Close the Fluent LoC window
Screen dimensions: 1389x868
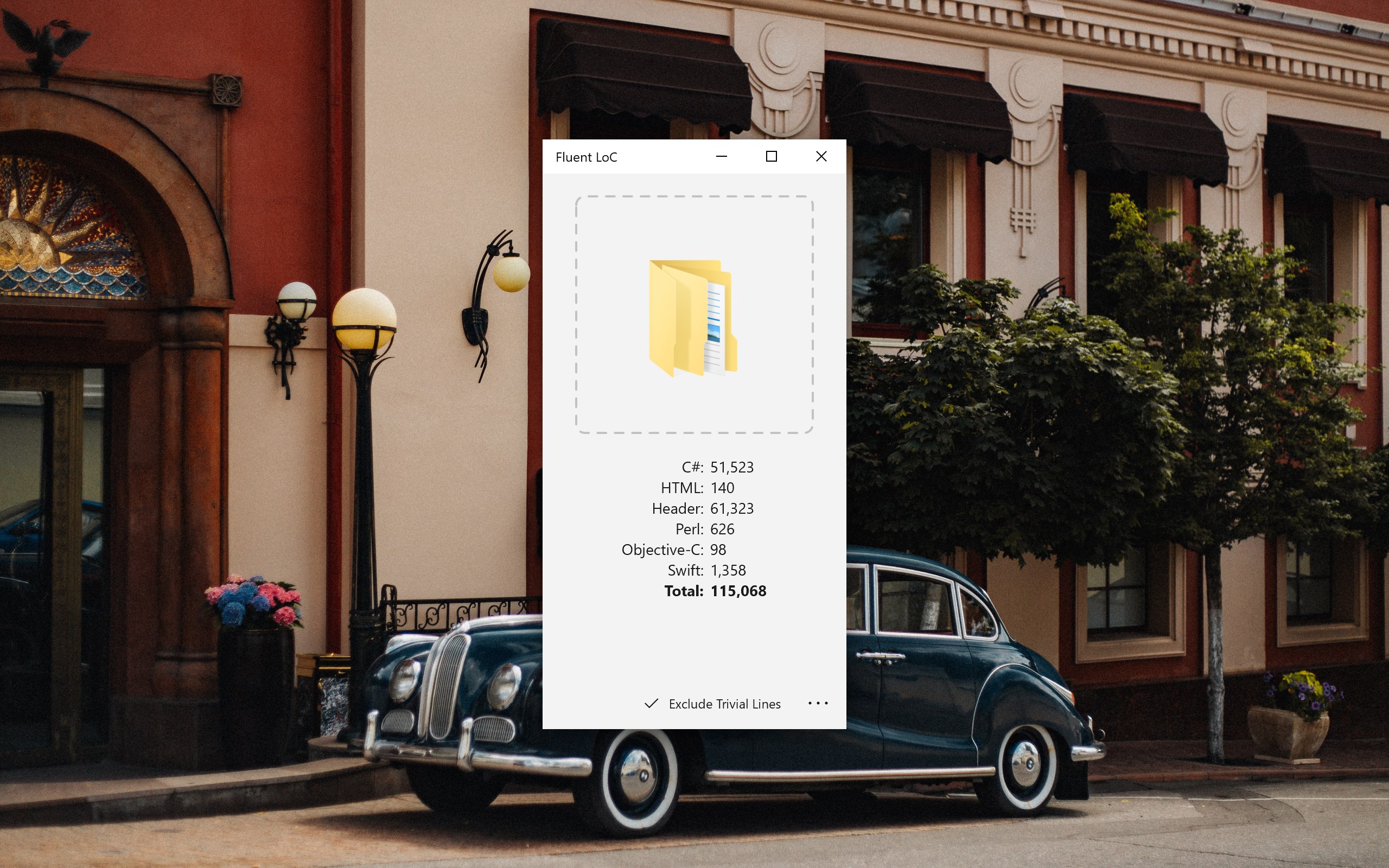821,157
